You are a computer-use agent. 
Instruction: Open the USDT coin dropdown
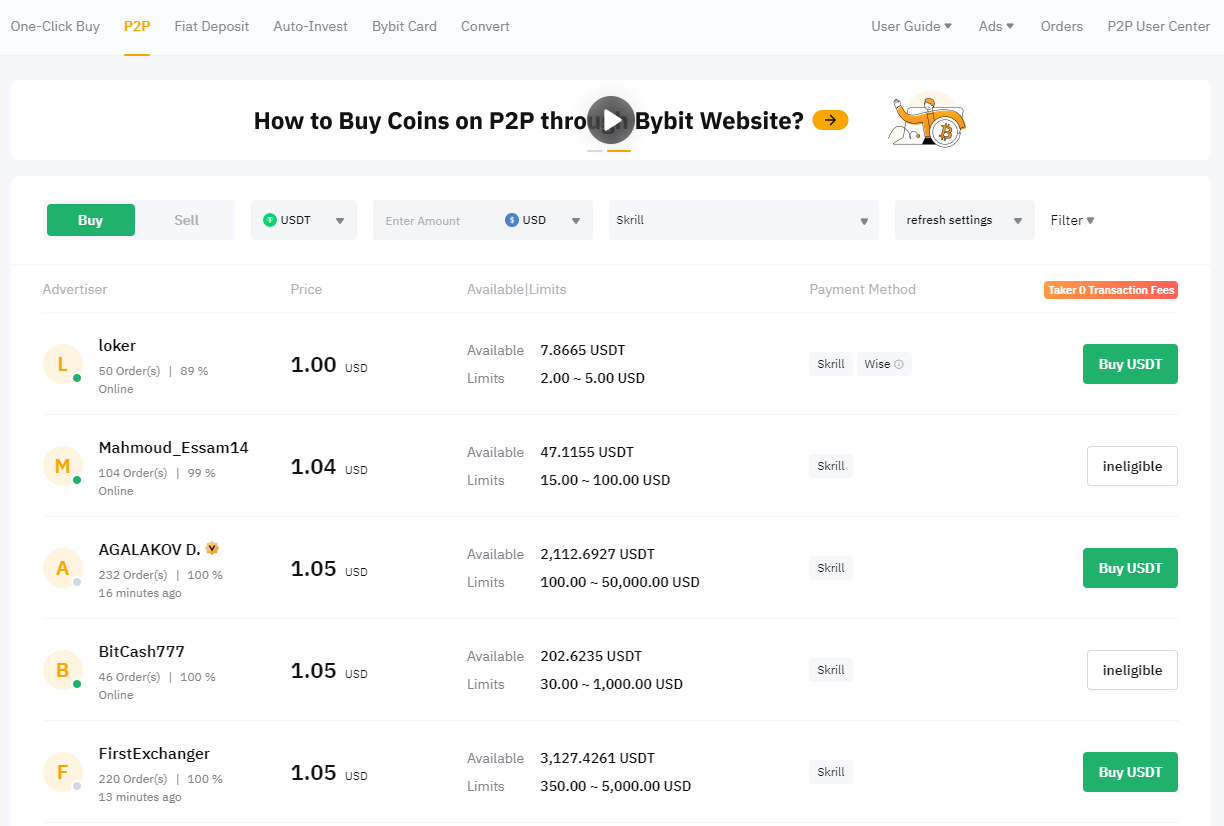point(304,220)
